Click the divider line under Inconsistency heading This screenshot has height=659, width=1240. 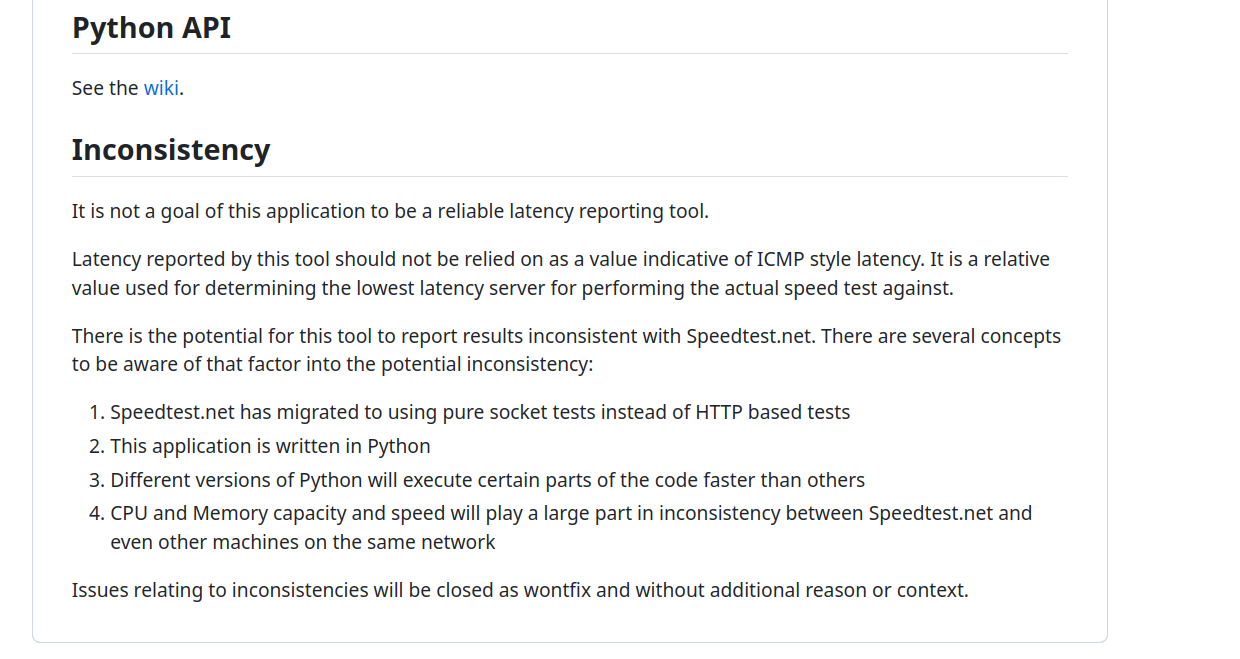click(570, 176)
